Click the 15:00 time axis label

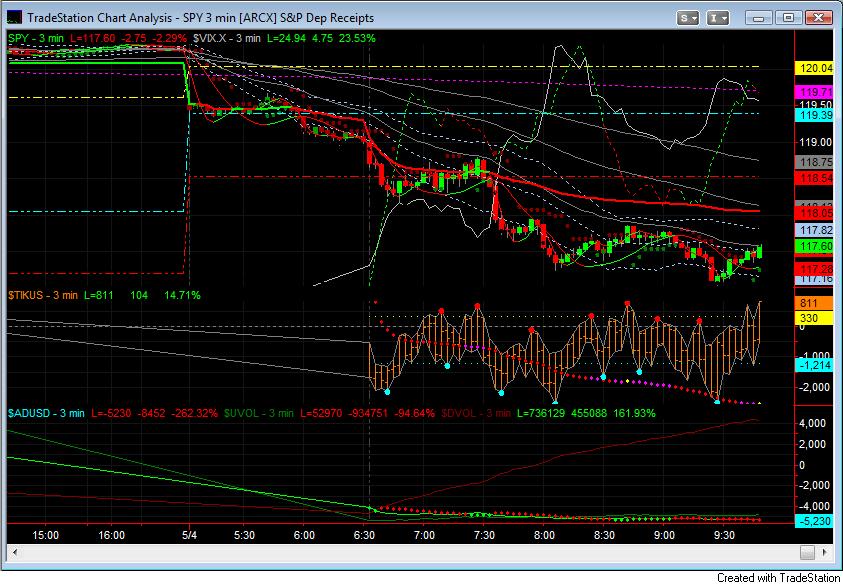(x=46, y=535)
